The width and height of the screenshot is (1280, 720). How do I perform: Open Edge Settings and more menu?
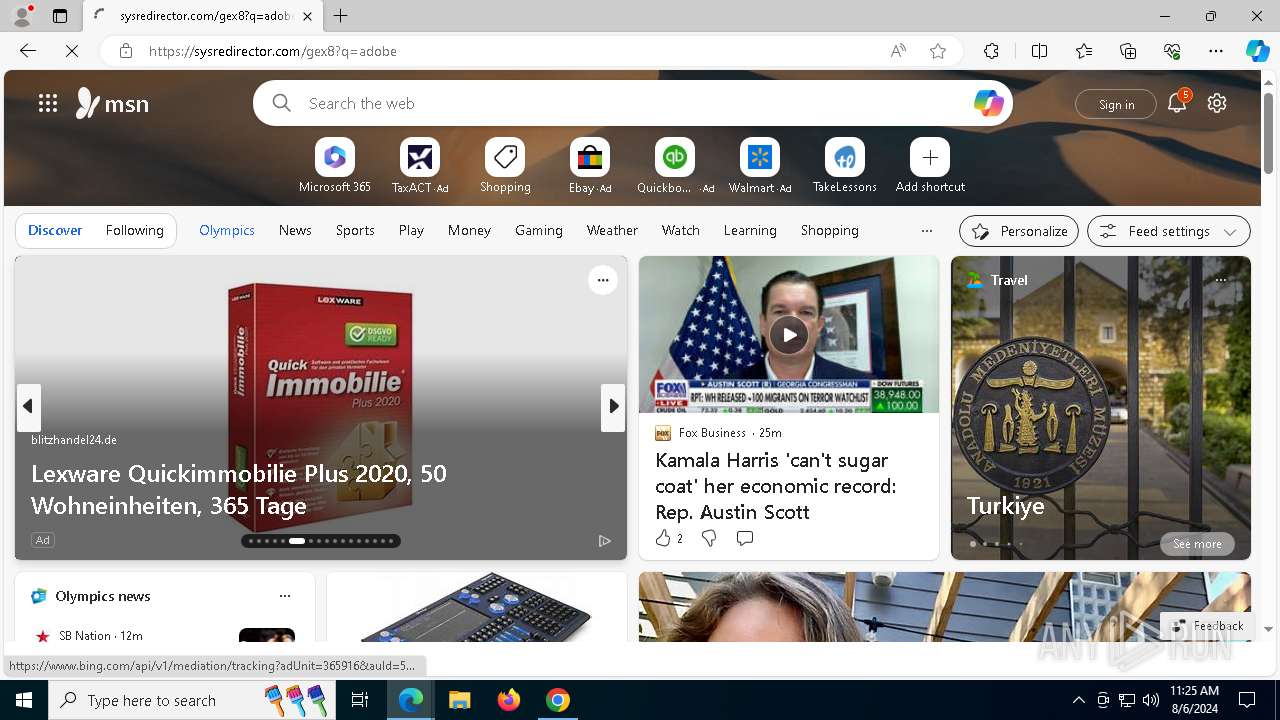click(x=1216, y=51)
